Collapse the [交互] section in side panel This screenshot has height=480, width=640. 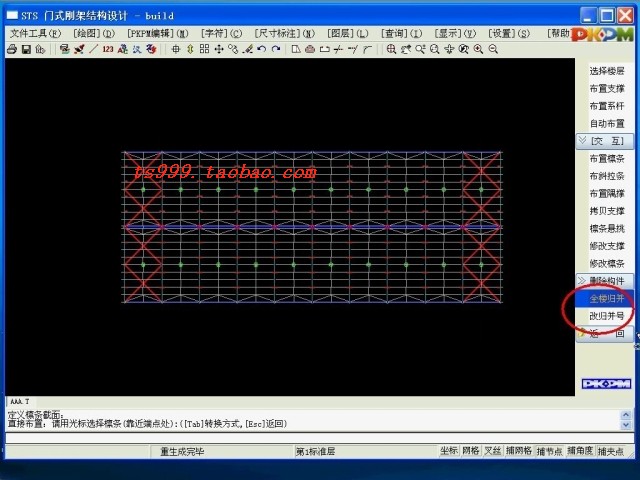tap(605, 141)
